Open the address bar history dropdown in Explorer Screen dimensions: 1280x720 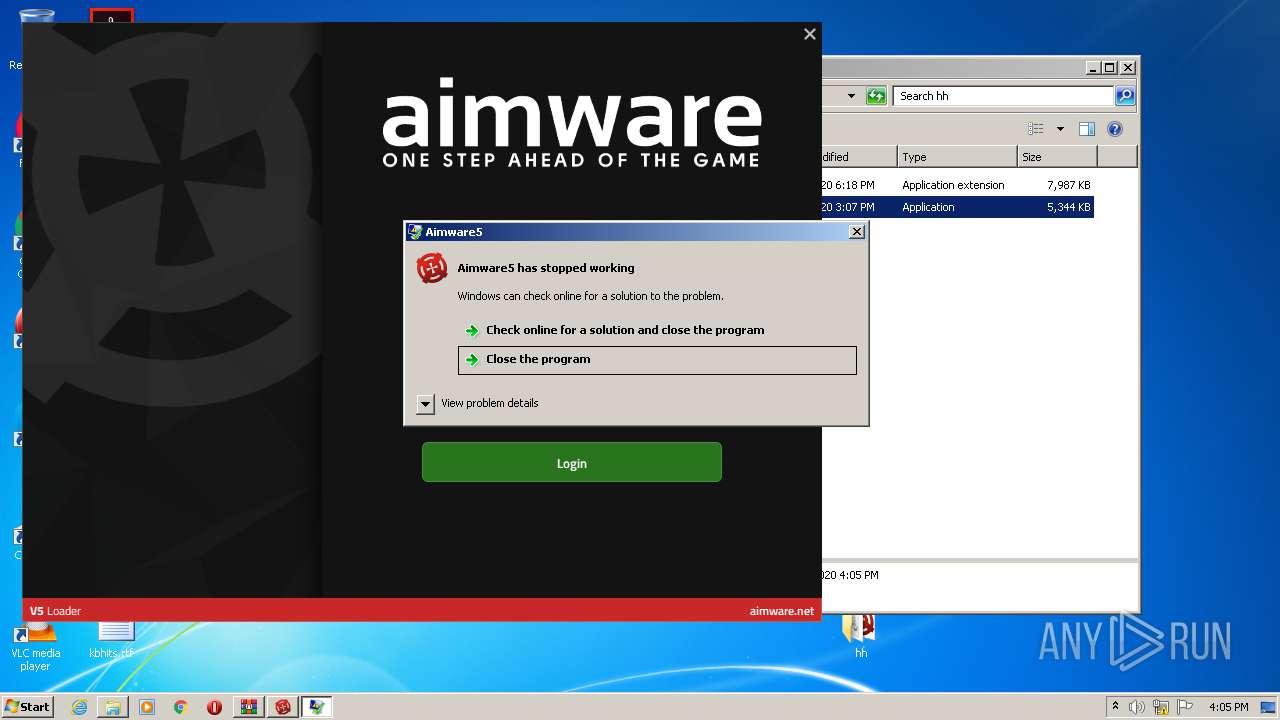(x=851, y=96)
